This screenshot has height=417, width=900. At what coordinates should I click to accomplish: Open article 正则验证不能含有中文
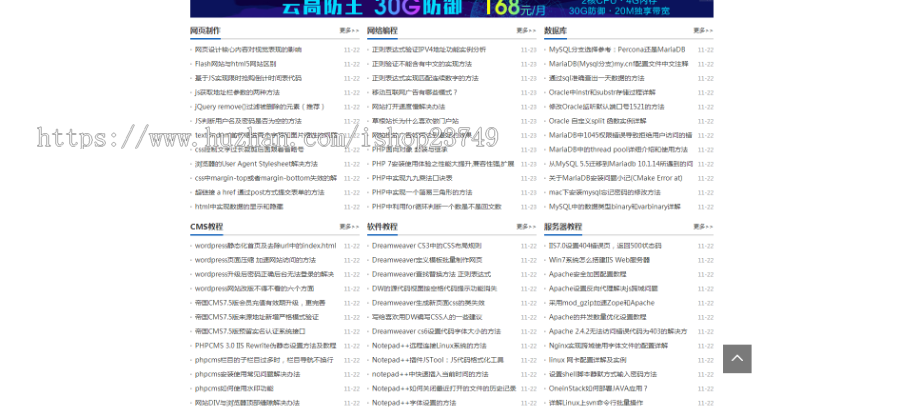click(x=422, y=64)
